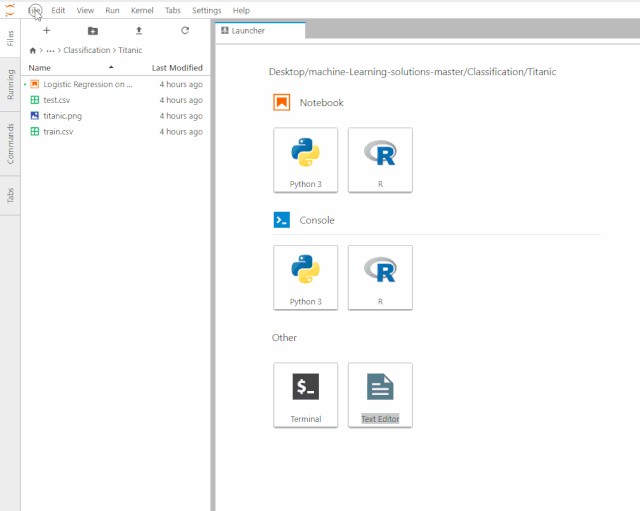Select the Launcher tab
This screenshot has width=640, height=511.
point(260,30)
